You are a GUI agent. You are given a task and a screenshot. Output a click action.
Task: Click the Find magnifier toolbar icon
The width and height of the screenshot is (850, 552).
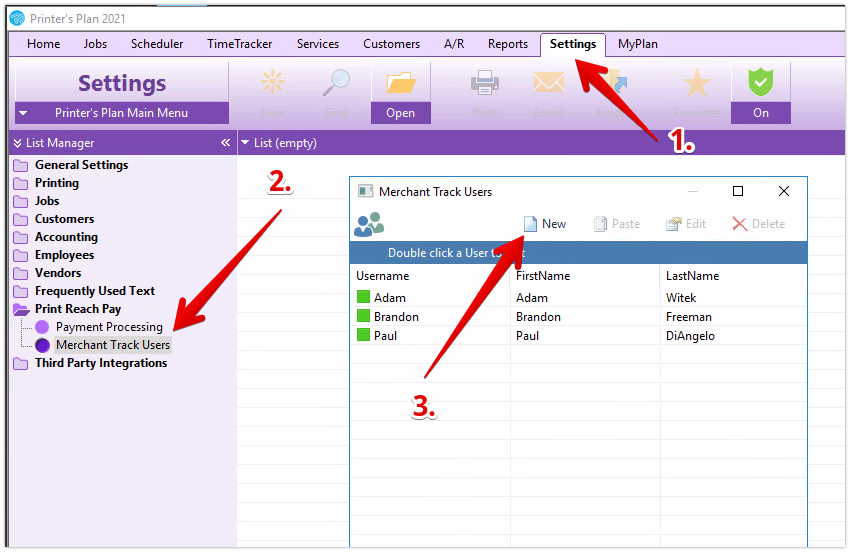(336, 82)
